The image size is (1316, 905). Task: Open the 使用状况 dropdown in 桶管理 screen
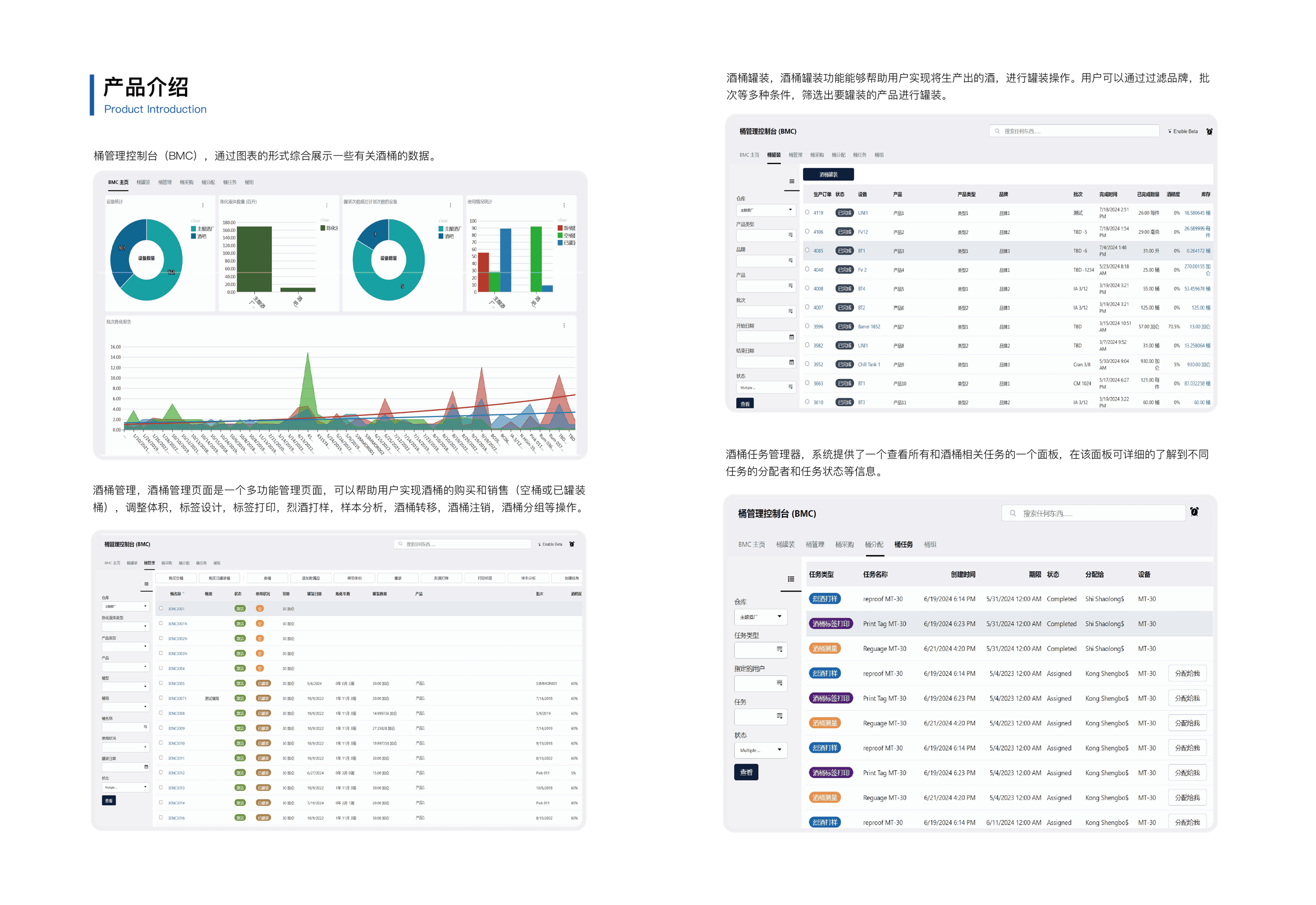pos(125,747)
